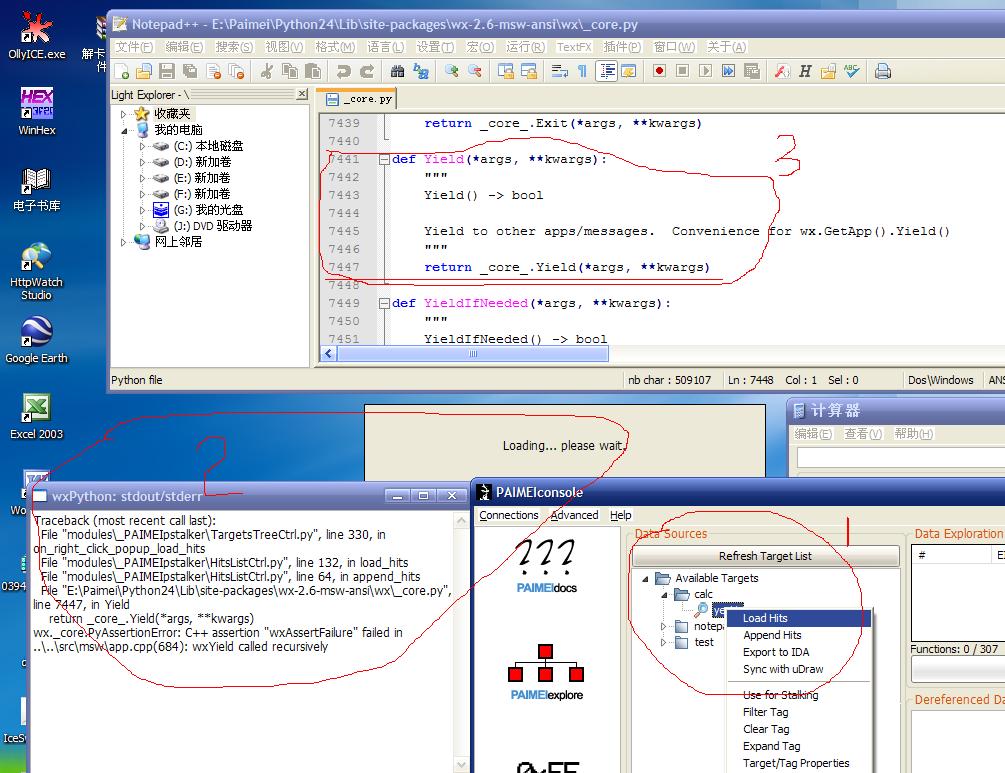This screenshot has height=773, width=1005.
Task: Toggle the indent guide toolbar icon
Action: (606, 71)
